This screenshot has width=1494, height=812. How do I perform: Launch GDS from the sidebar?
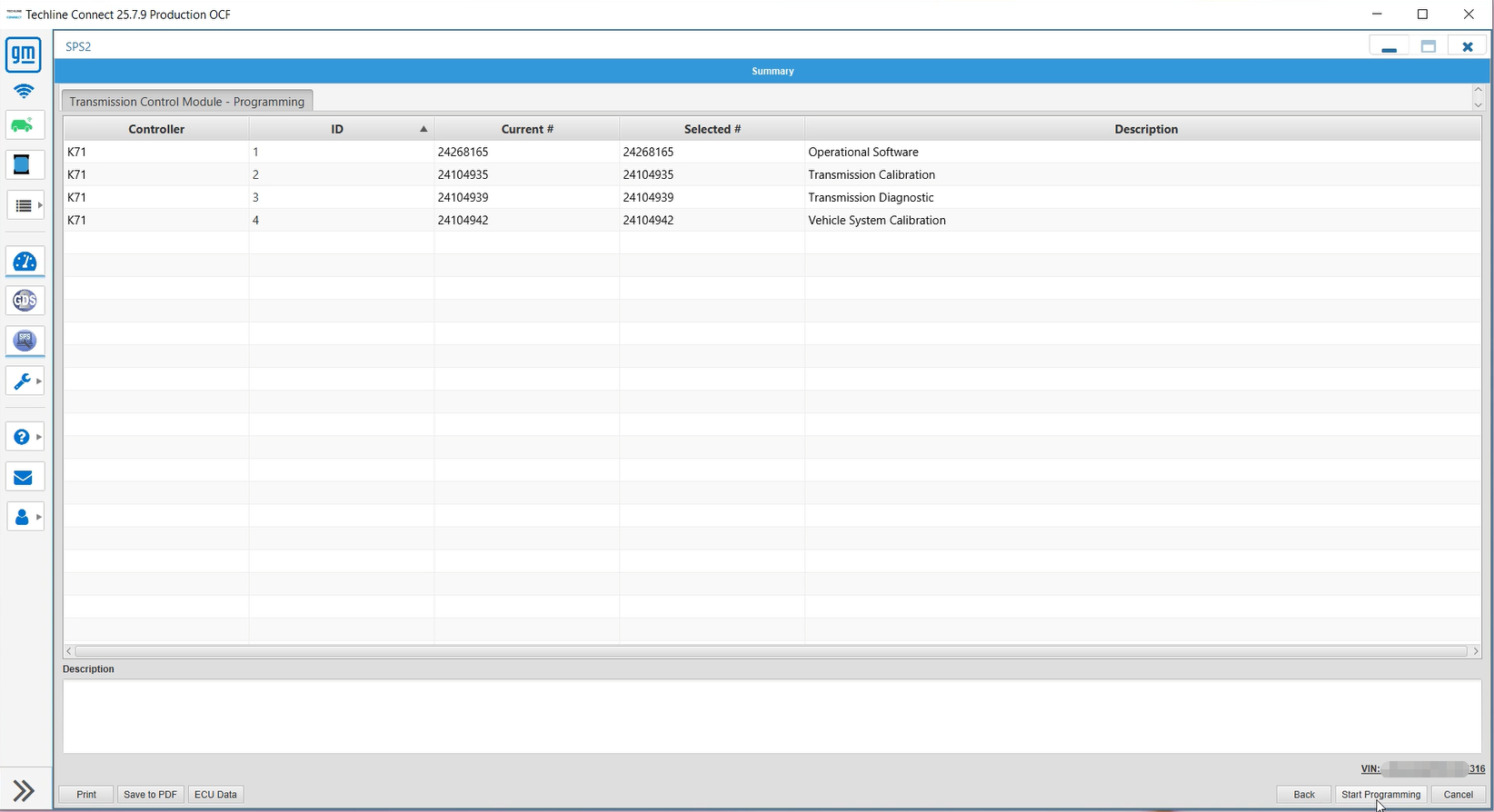pyautogui.click(x=25, y=301)
